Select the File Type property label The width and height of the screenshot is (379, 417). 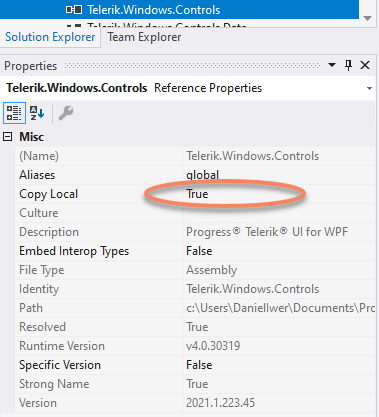42,270
